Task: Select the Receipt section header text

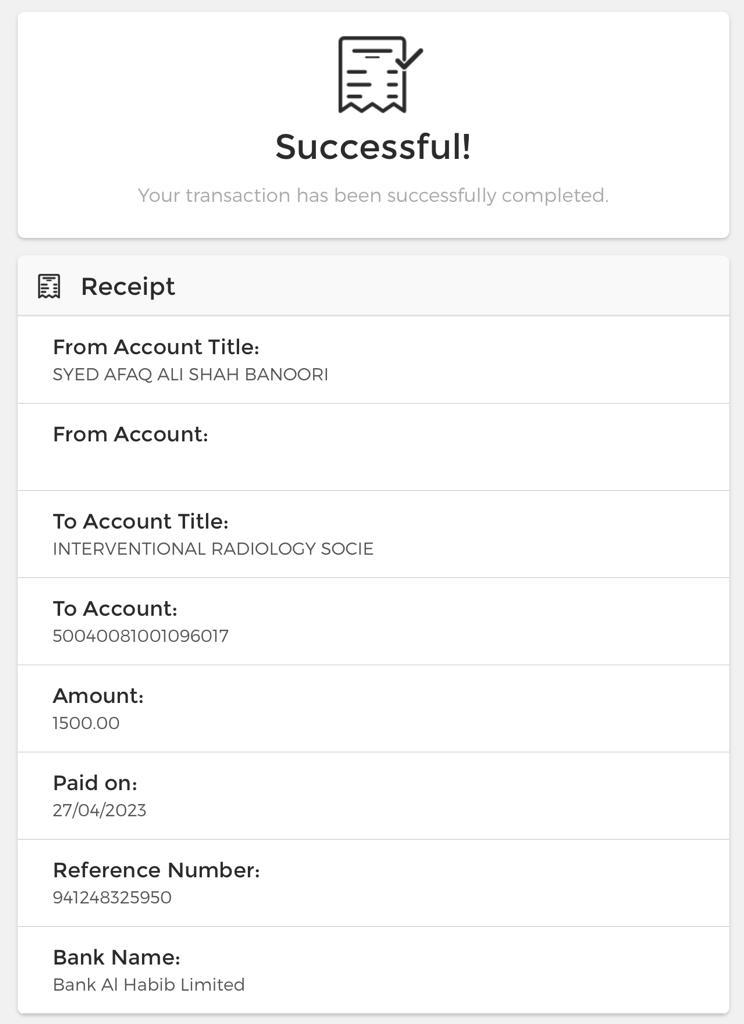Action: point(128,287)
